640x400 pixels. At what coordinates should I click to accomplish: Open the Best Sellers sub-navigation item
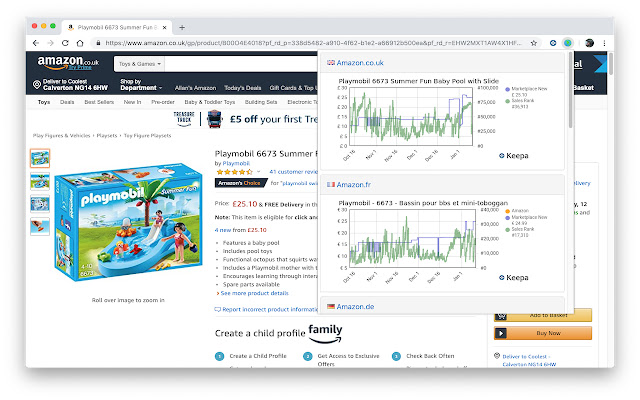(99, 102)
